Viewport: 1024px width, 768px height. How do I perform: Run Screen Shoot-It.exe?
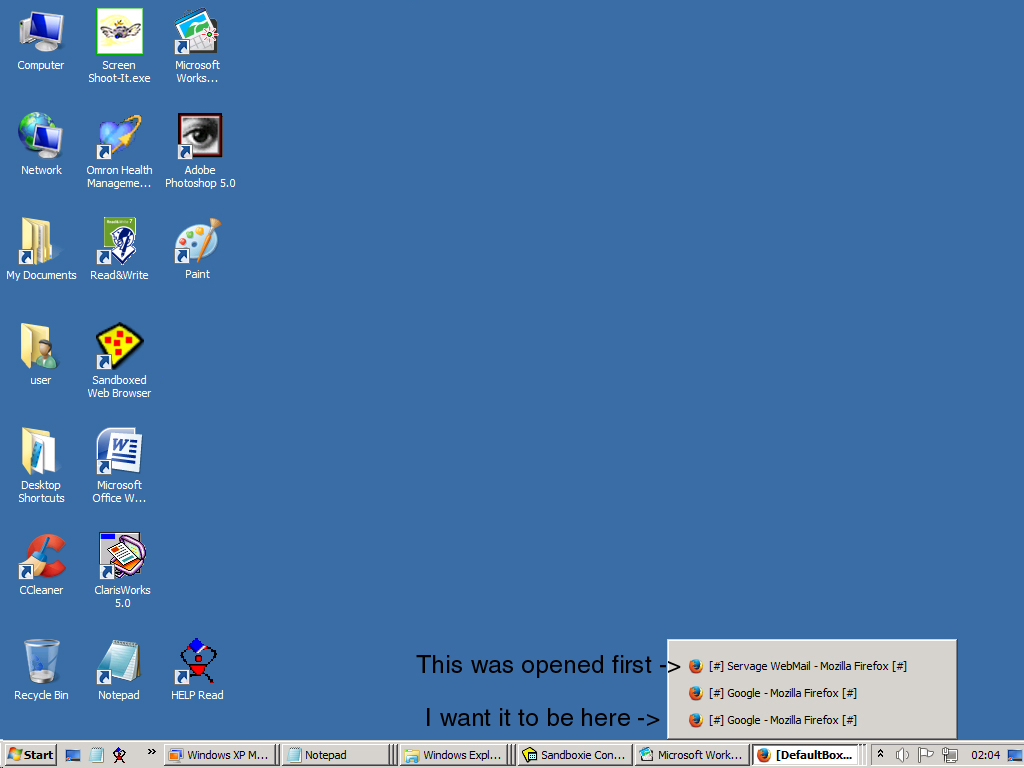[119, 30]
